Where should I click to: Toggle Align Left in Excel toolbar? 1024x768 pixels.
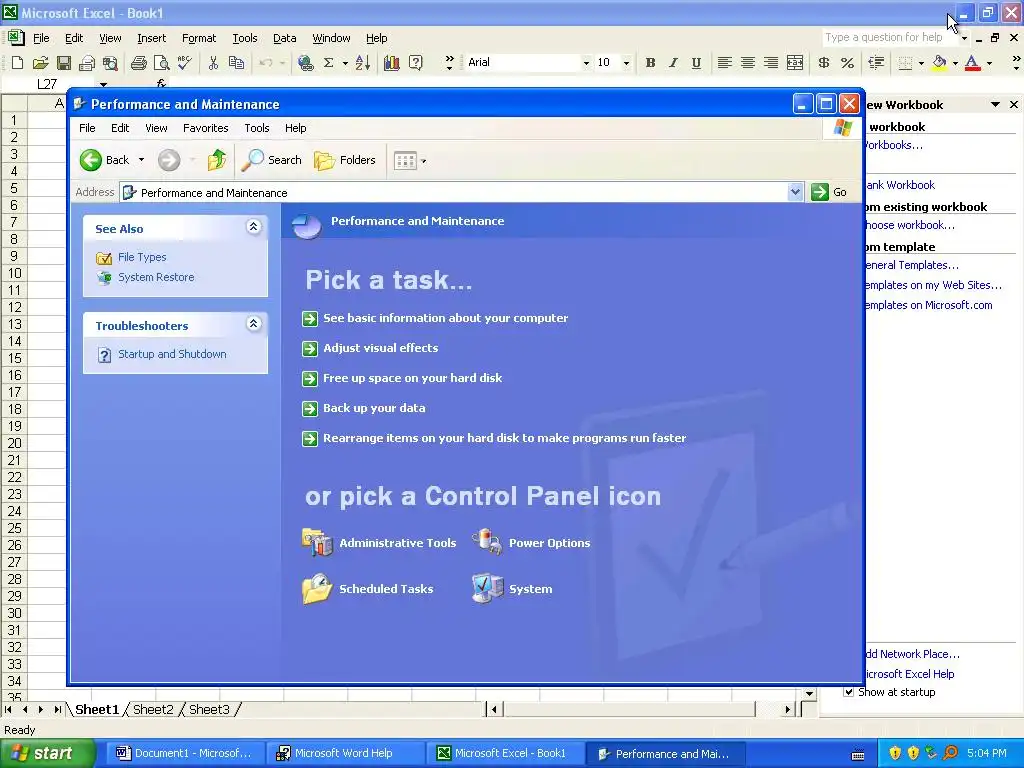point(724,63)
